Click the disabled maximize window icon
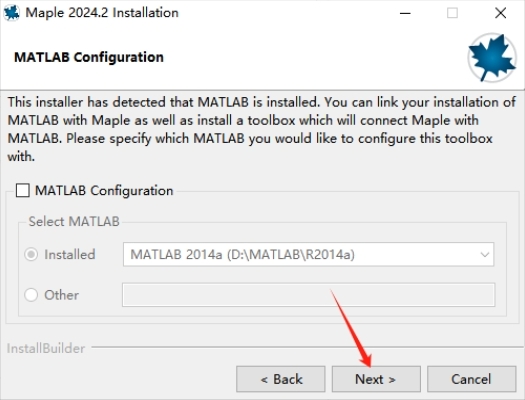Viewport: 525px width, 400px height. pos(452,13)
